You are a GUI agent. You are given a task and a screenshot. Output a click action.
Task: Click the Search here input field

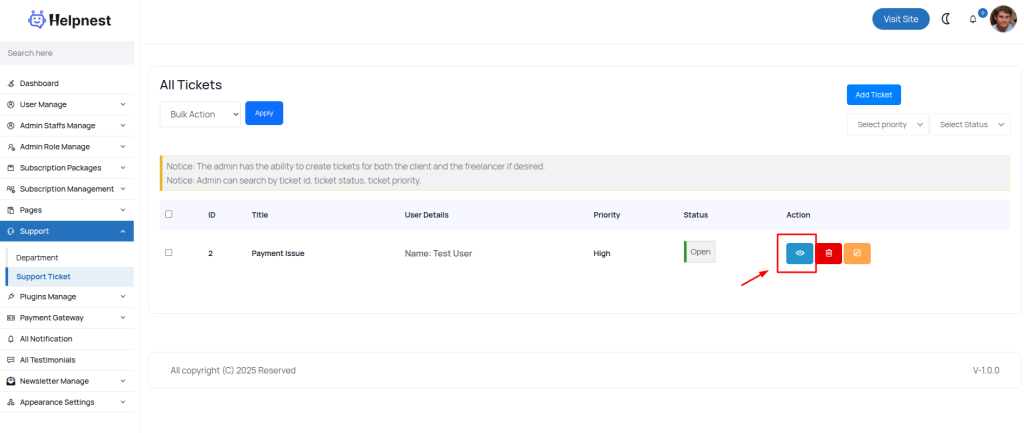pos(66,53)
